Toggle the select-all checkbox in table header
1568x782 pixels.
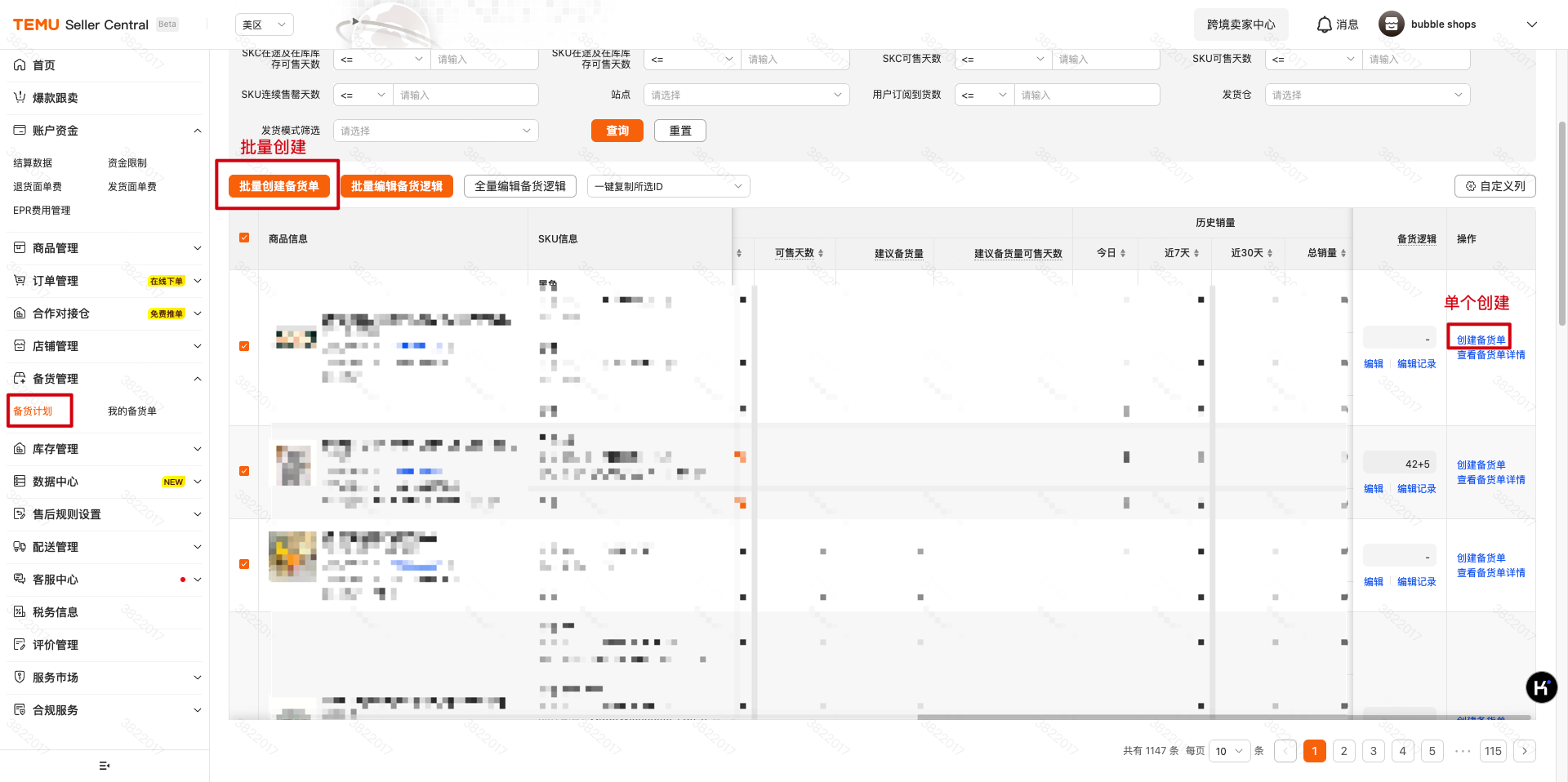coord(244,238)
